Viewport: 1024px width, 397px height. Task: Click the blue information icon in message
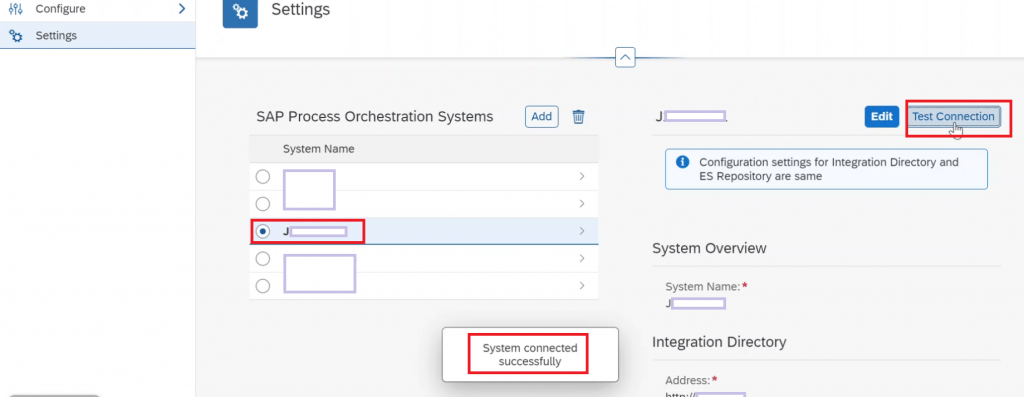tap(682, 161)
